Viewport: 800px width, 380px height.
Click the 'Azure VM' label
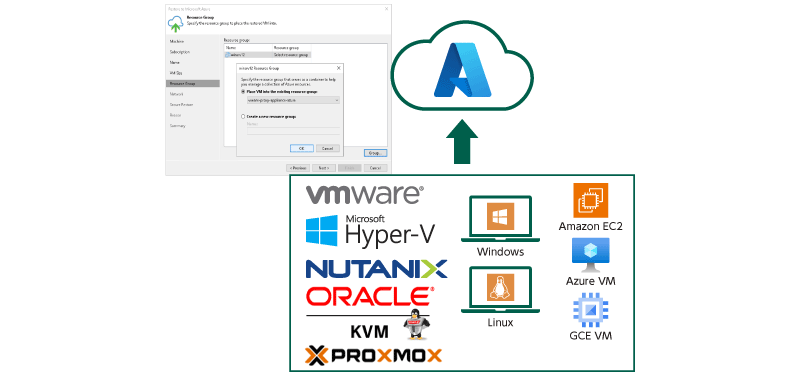click(590, 281)
